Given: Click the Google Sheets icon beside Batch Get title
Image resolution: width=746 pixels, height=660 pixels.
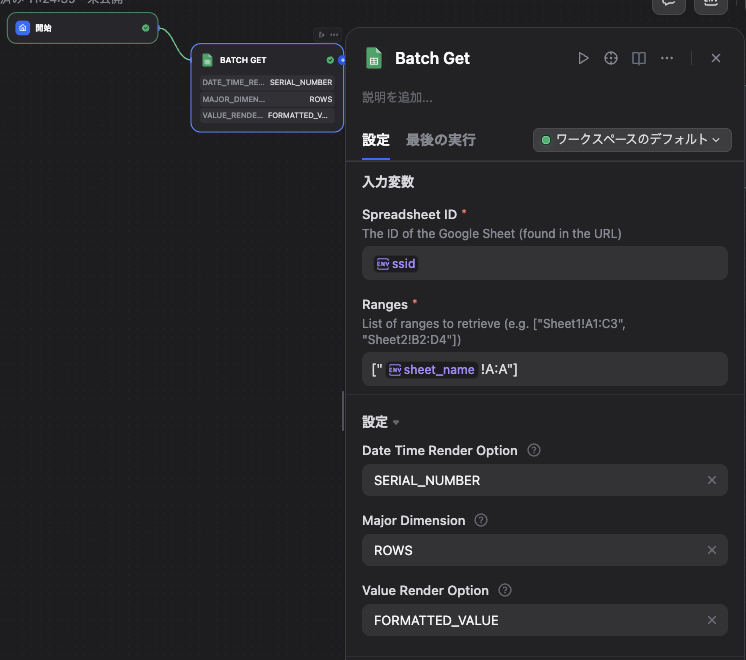Looking at the screenshot, I should coord(373,59).
